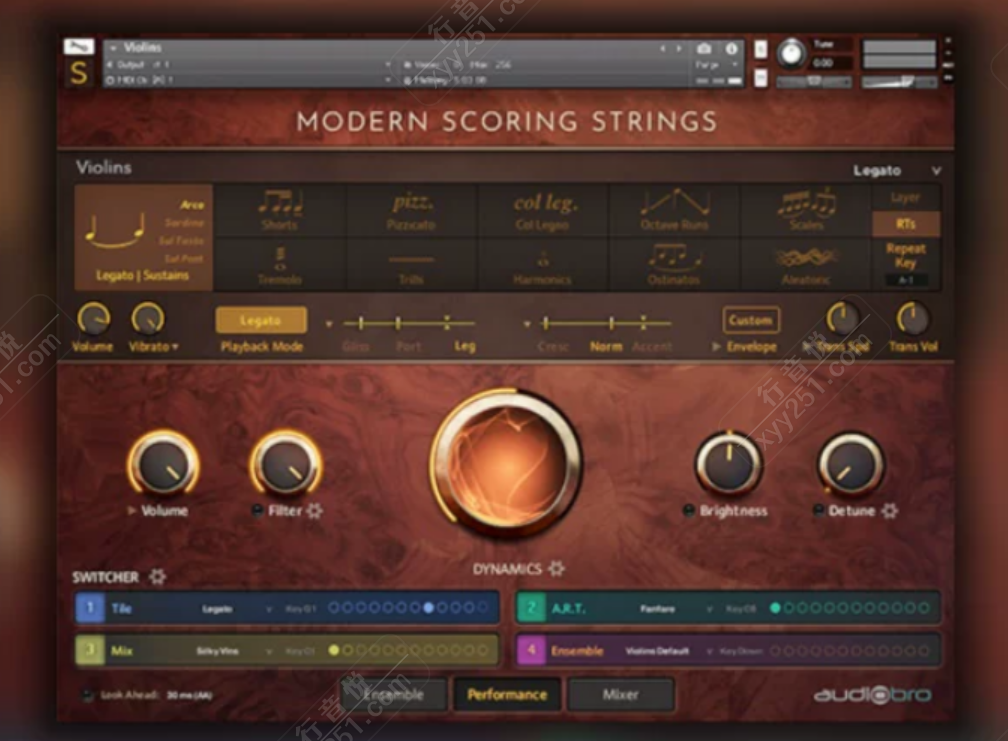Select the Trills articulation tile
Image resolution: width=1008 pixels, height=741 pixels.
coord(411,265)
